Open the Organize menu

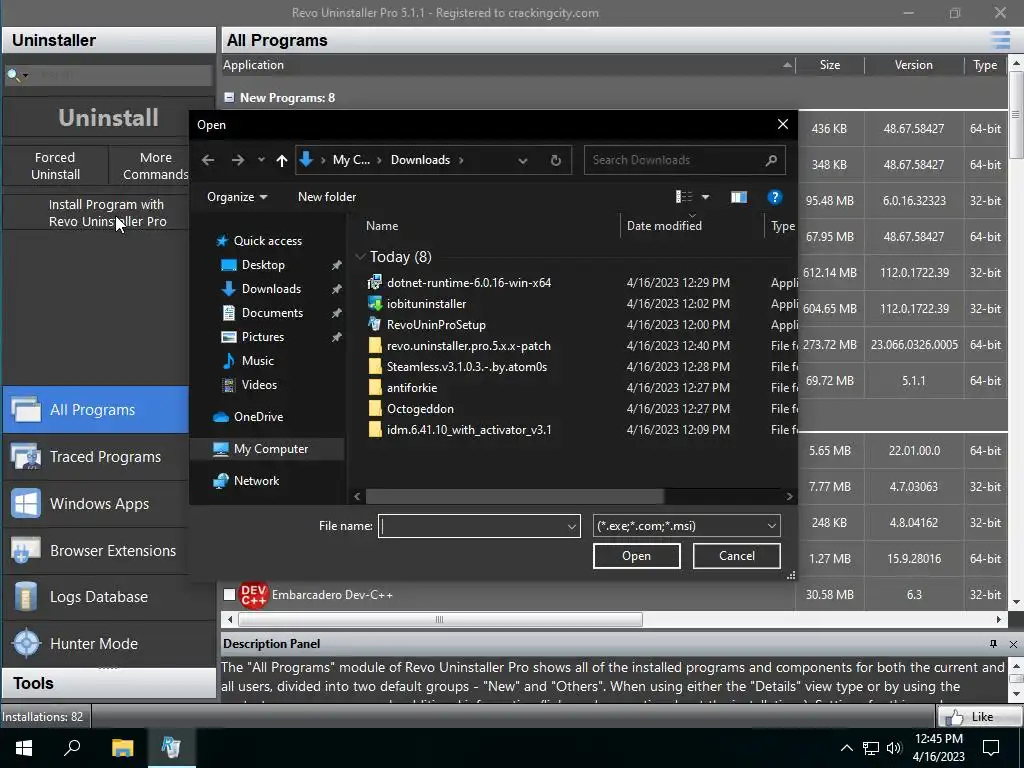click(x=237, y=197)
